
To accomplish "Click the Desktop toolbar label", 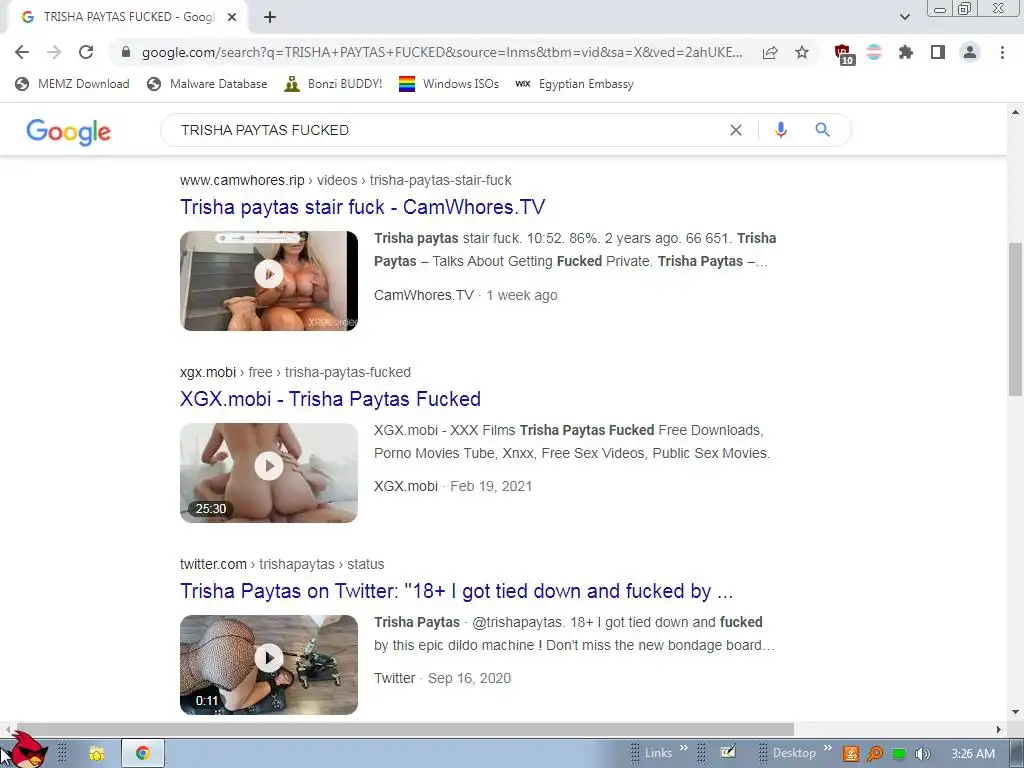I will (794, 753).
